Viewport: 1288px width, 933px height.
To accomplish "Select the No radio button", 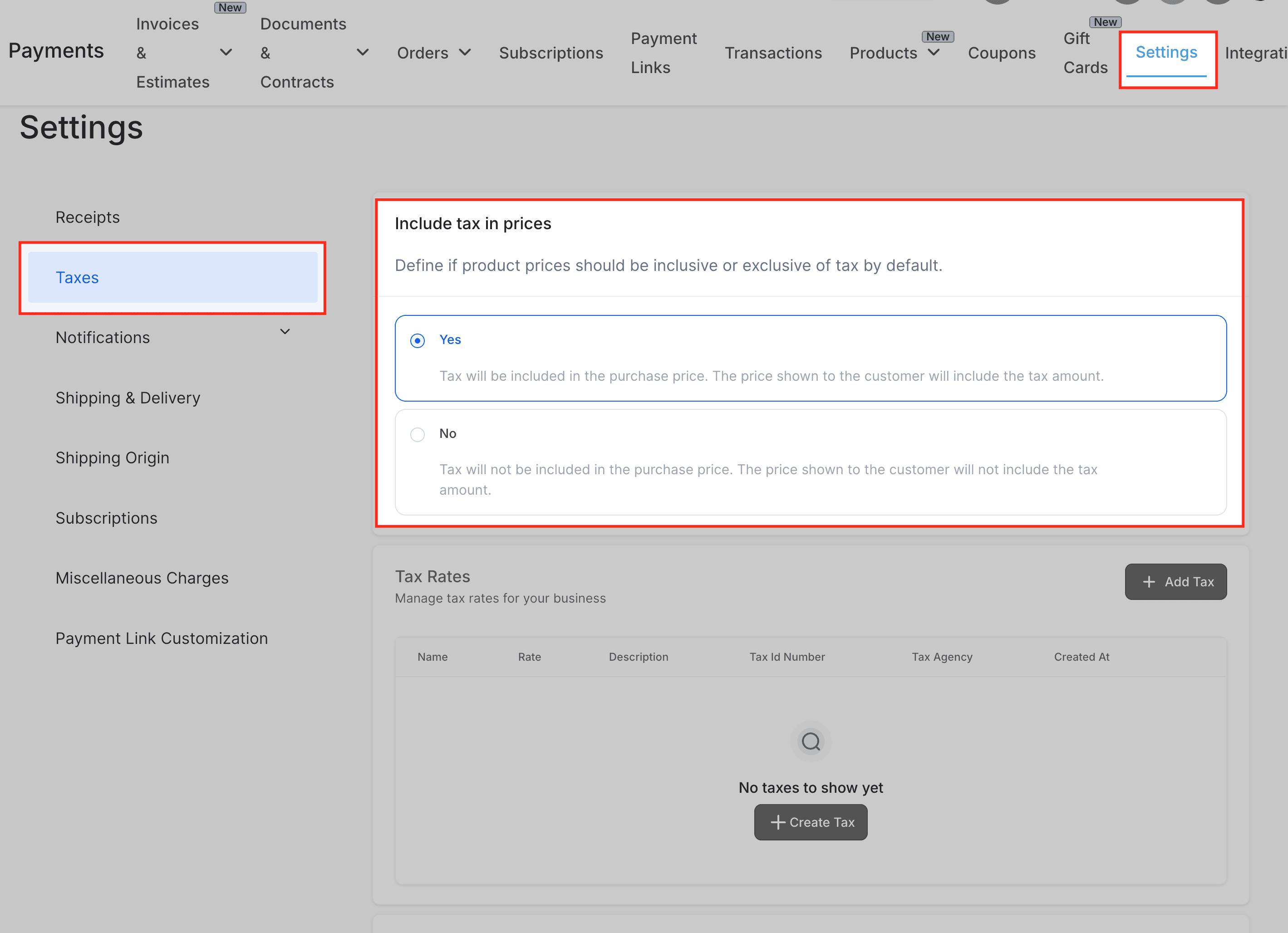I will [418, 434].
